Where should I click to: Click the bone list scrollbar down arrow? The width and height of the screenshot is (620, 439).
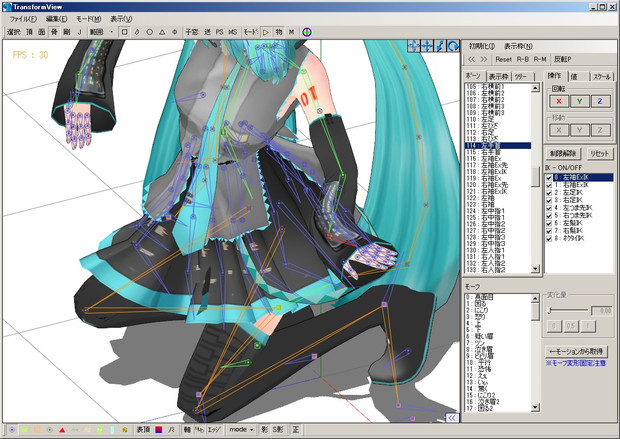tap(535, 269)
